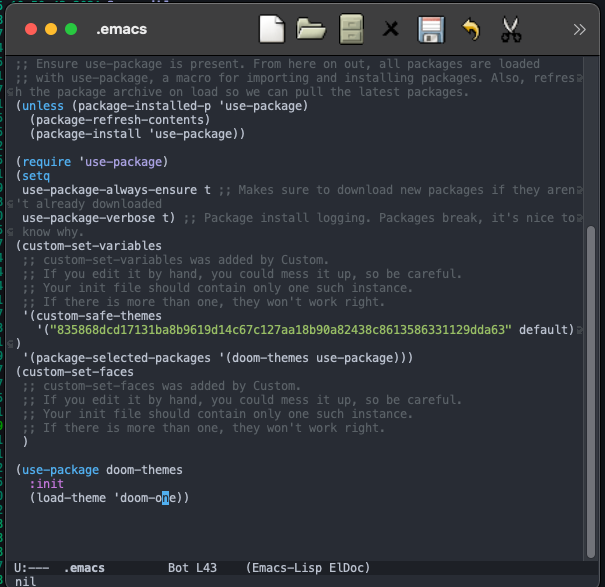Expand the toolbar overflow chevron
Screen dimensions: 605x587
(x=578, y=29)
